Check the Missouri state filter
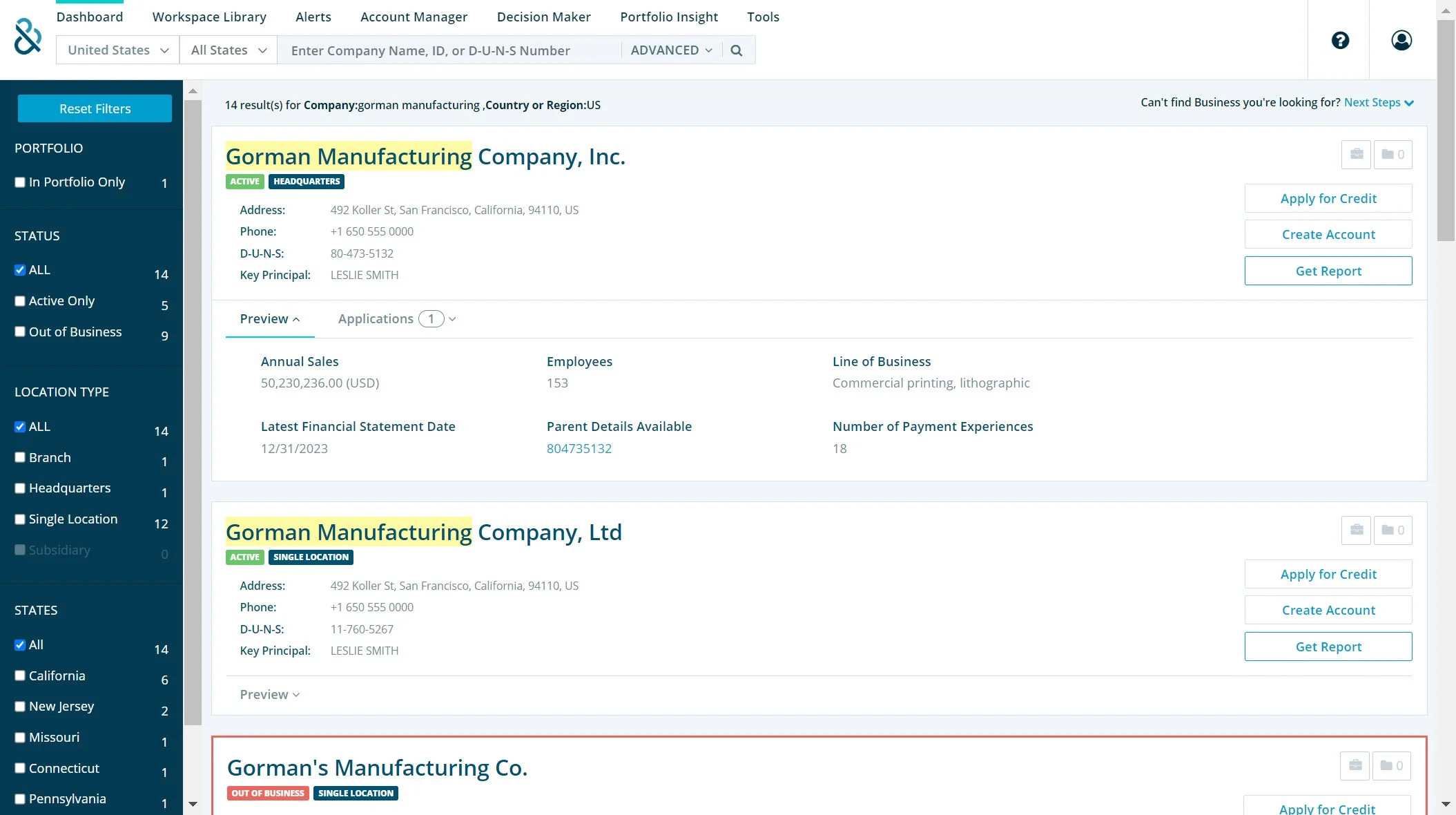This screenshot has width=1456, height=815. (x=20, y=738)
